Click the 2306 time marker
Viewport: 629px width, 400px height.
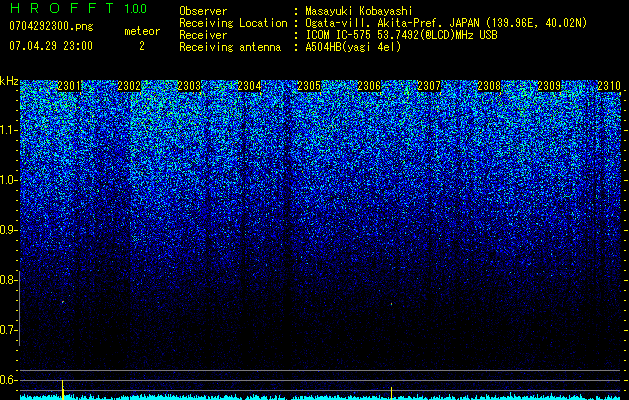(x=369, y=86)
